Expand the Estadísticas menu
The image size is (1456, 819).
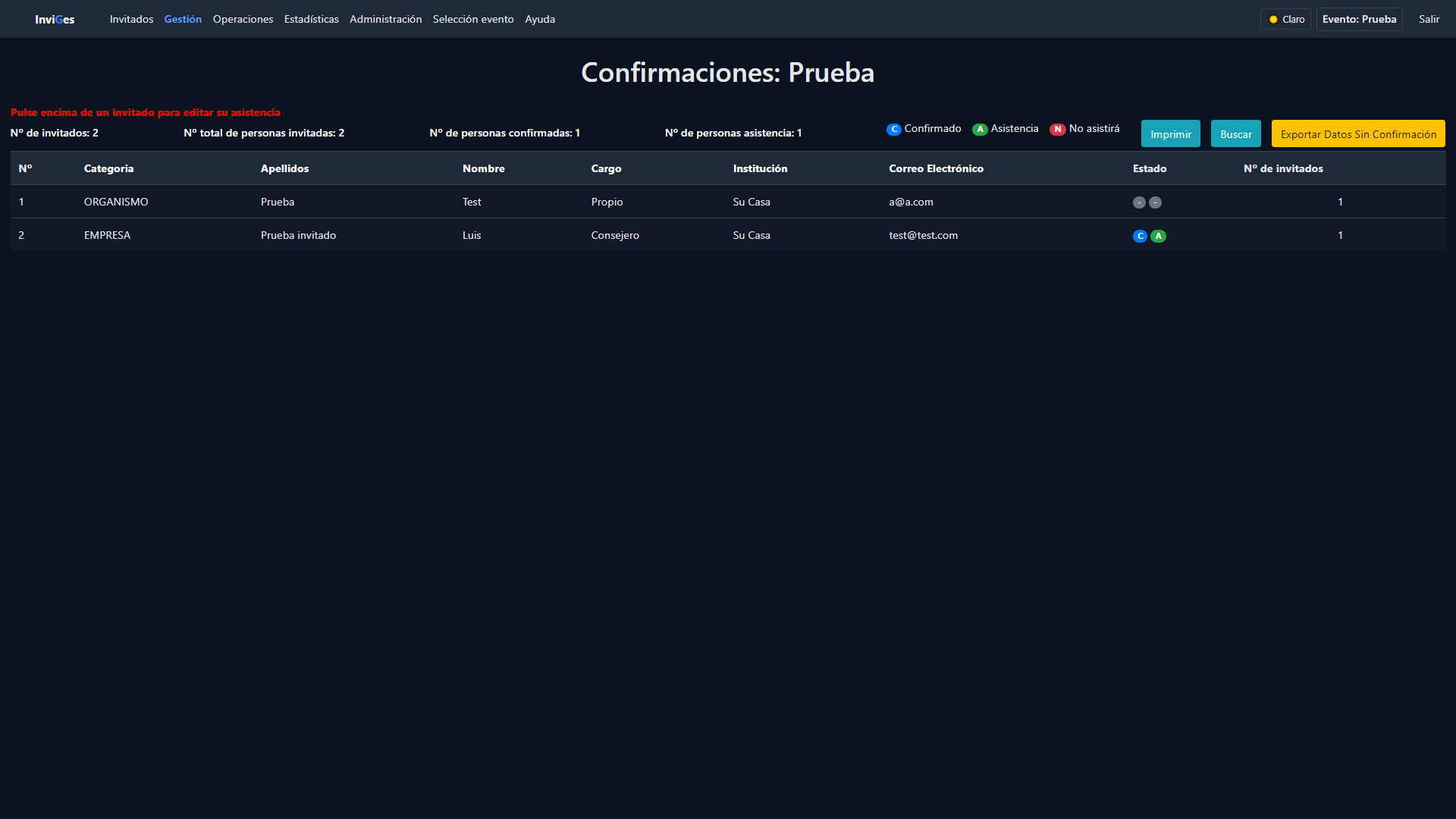[311, 19]
